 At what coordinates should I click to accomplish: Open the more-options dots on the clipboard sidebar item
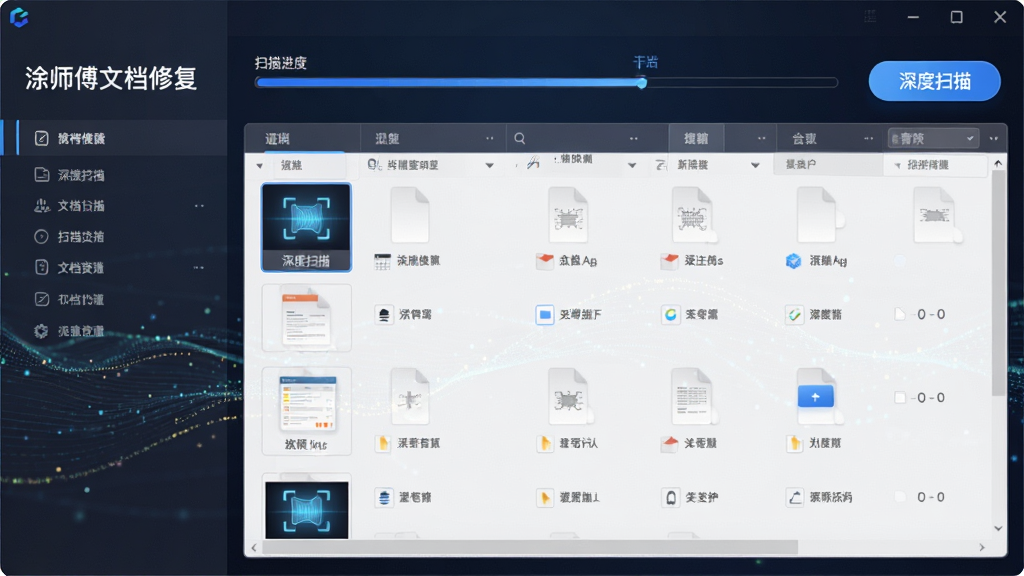coord(199,268)
